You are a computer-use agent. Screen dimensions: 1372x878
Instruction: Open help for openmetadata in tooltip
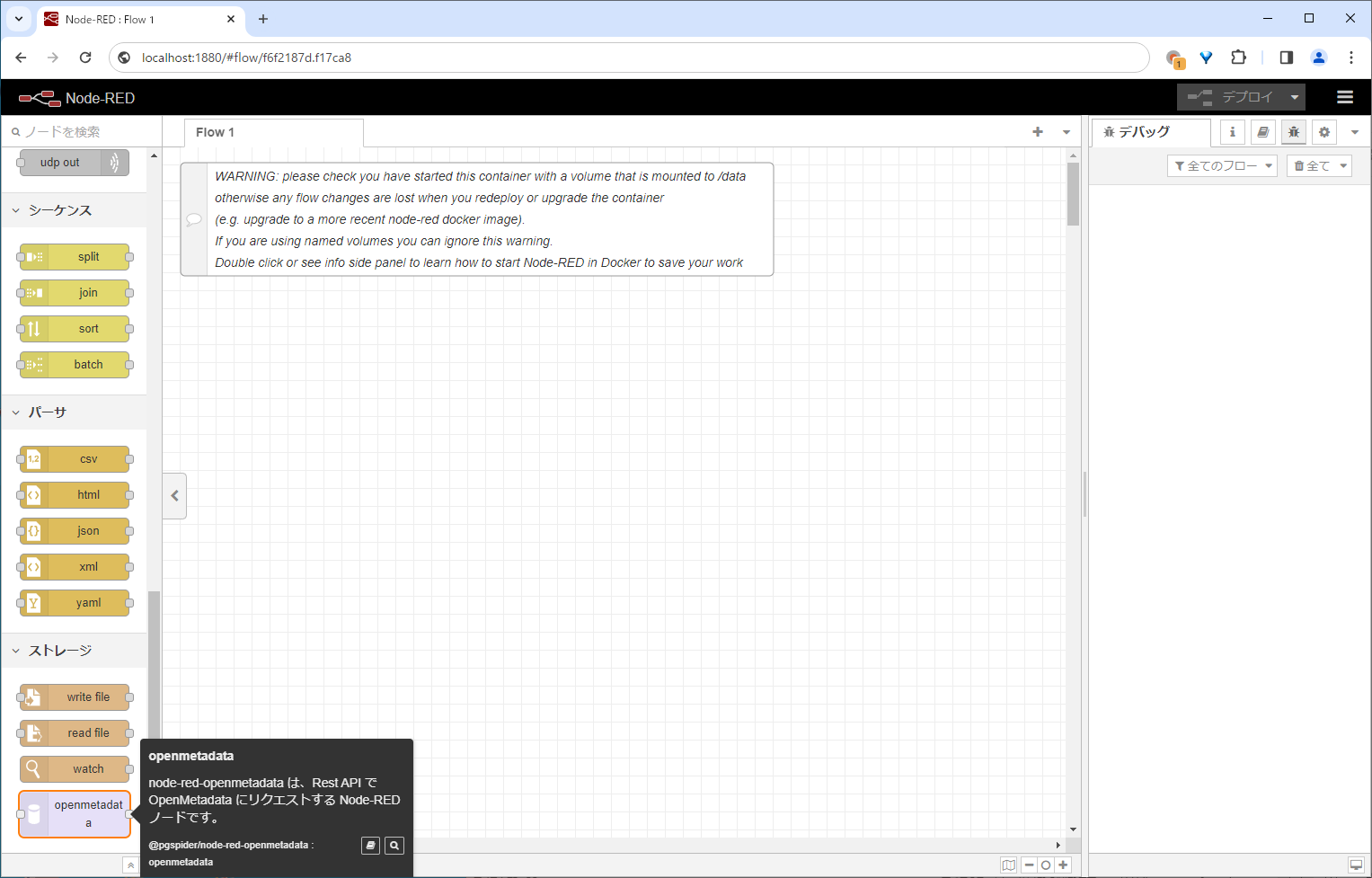click(x=371, y=846)
